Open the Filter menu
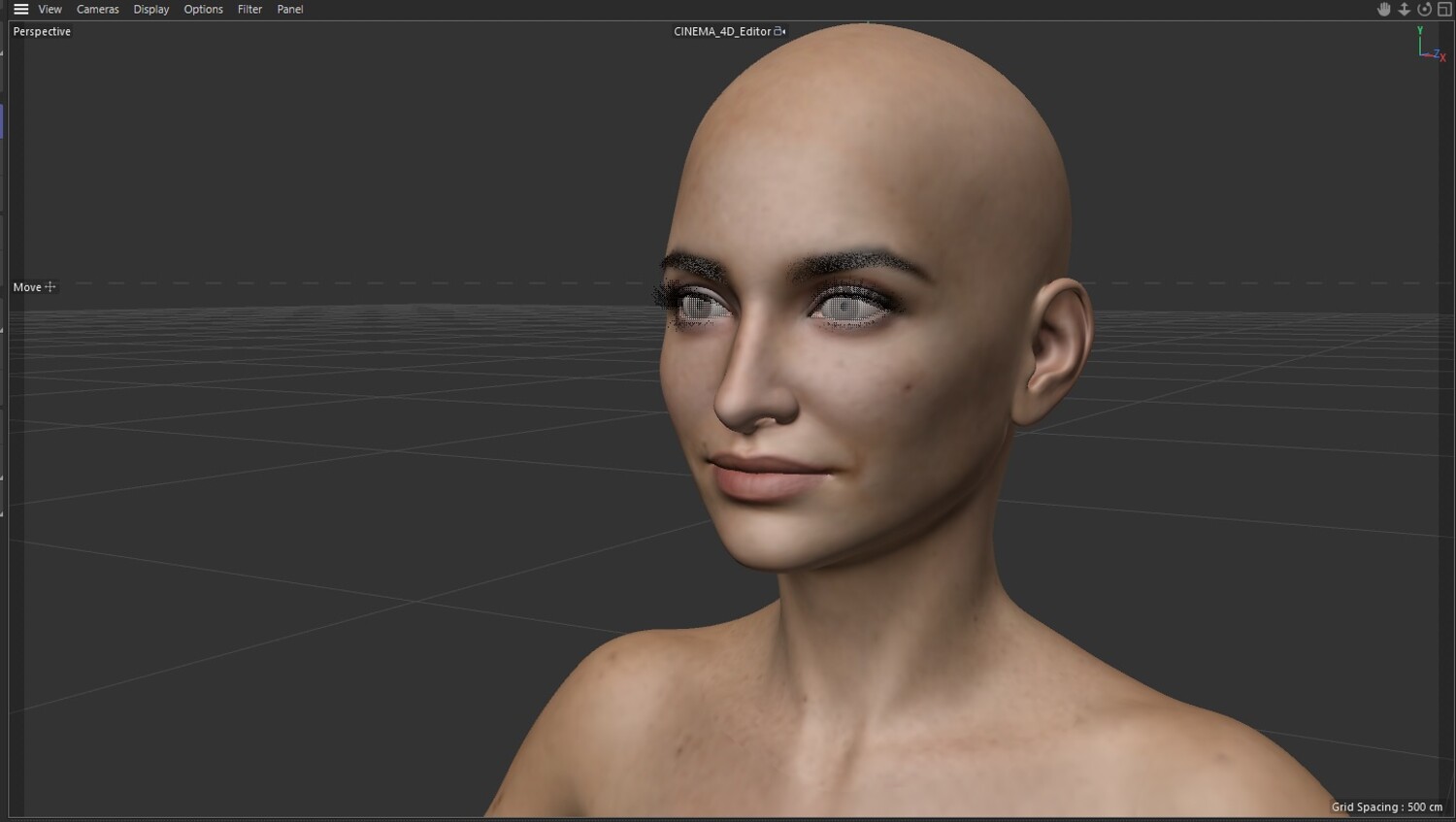Image resolution: width=1456 pixels, height=822 pixels. coord(249,9)
